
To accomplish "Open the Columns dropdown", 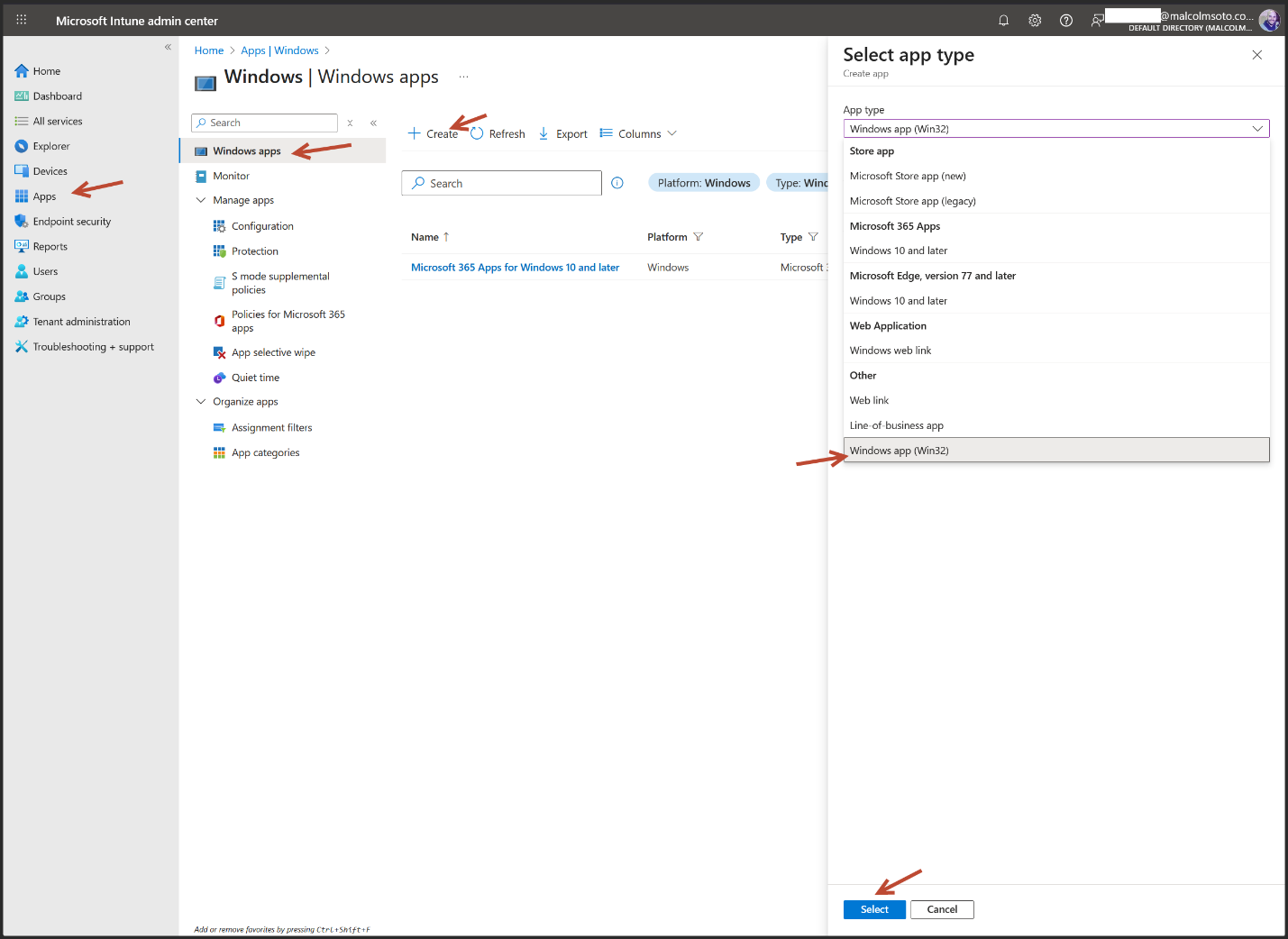I will (639, 133).
